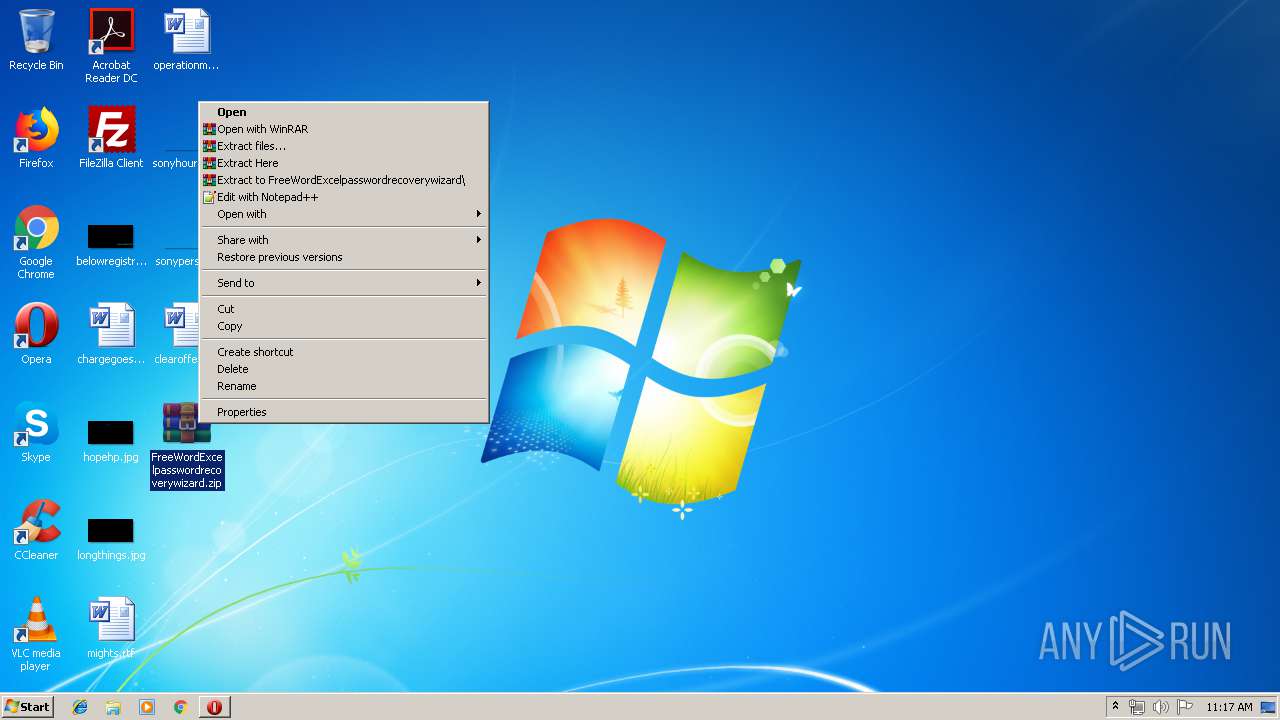Open the Opera taskbar button
This screenshot has width=1280, height=720.
(x=214, y=707)
